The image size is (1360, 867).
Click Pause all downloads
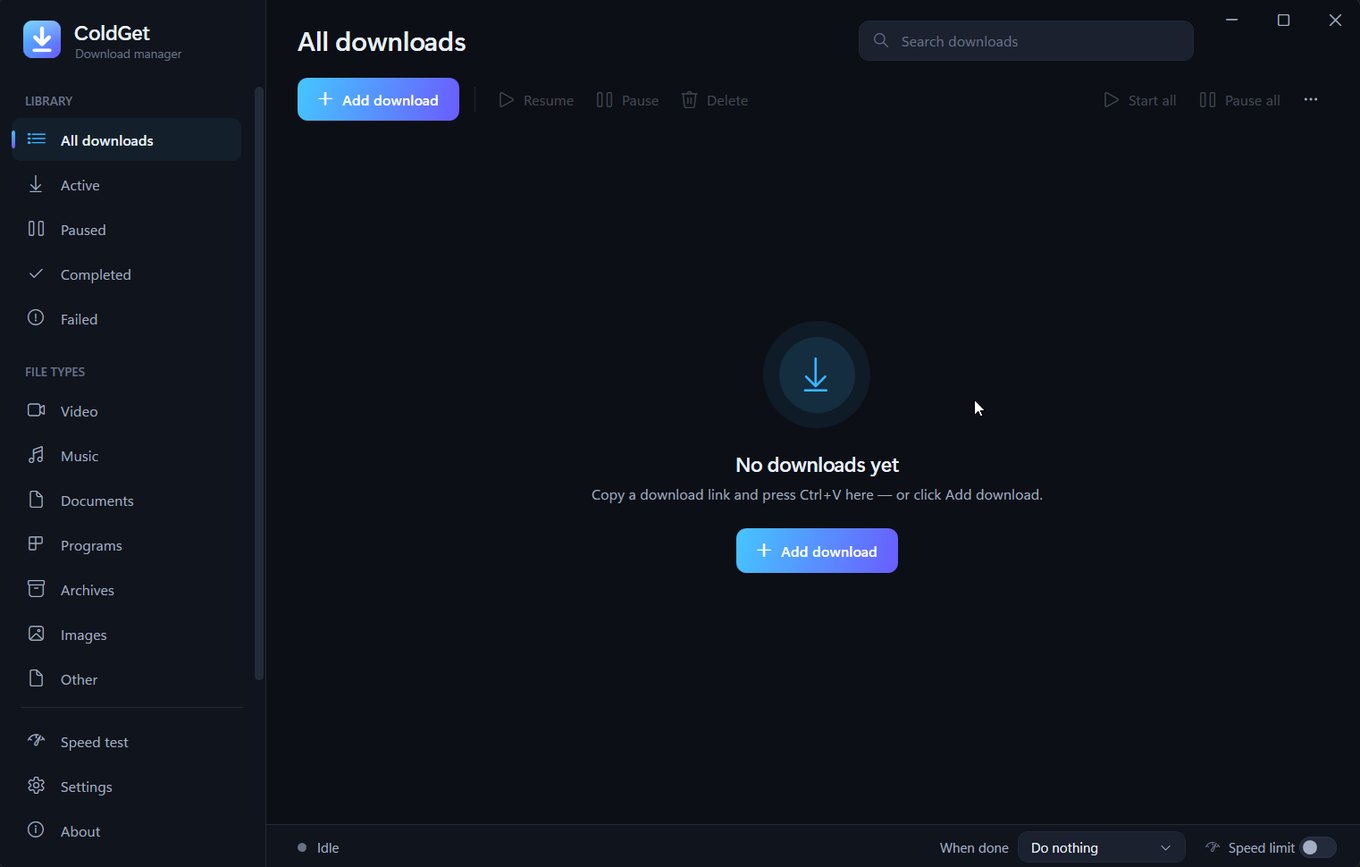pos(1239,100)
